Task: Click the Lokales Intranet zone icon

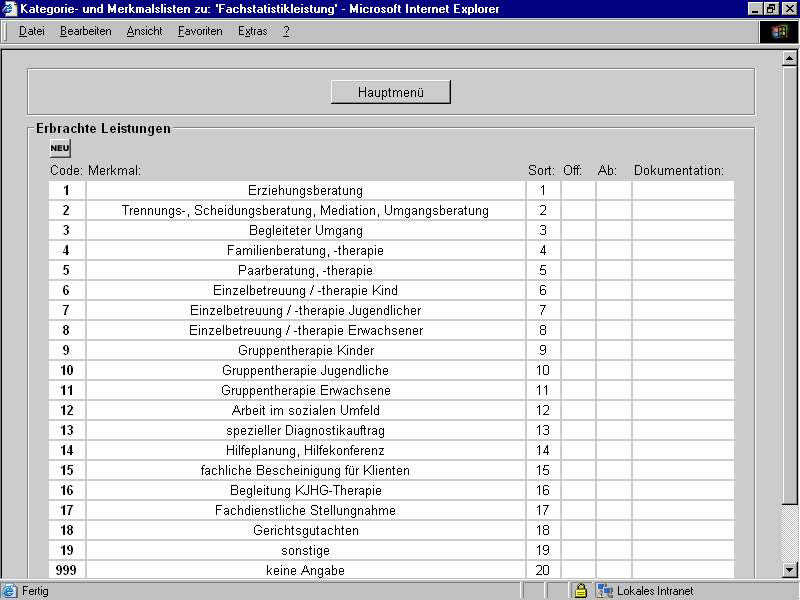Action: 603,590
